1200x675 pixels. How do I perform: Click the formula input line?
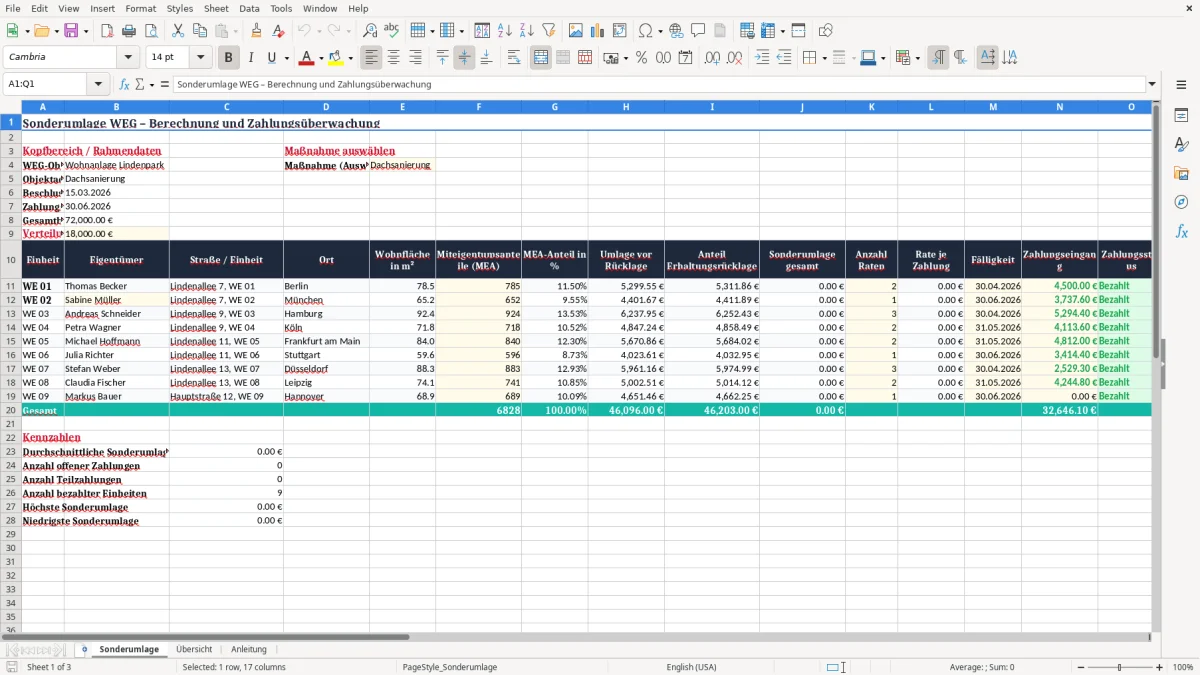[658, 84]
